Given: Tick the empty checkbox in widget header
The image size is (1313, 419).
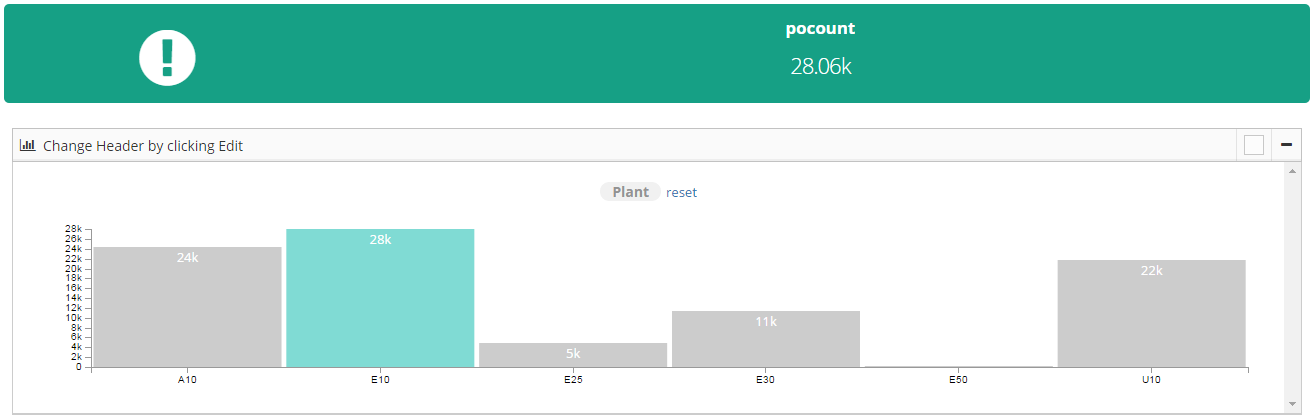Looking at the screenshot, I should click(x=1254, y=146).
